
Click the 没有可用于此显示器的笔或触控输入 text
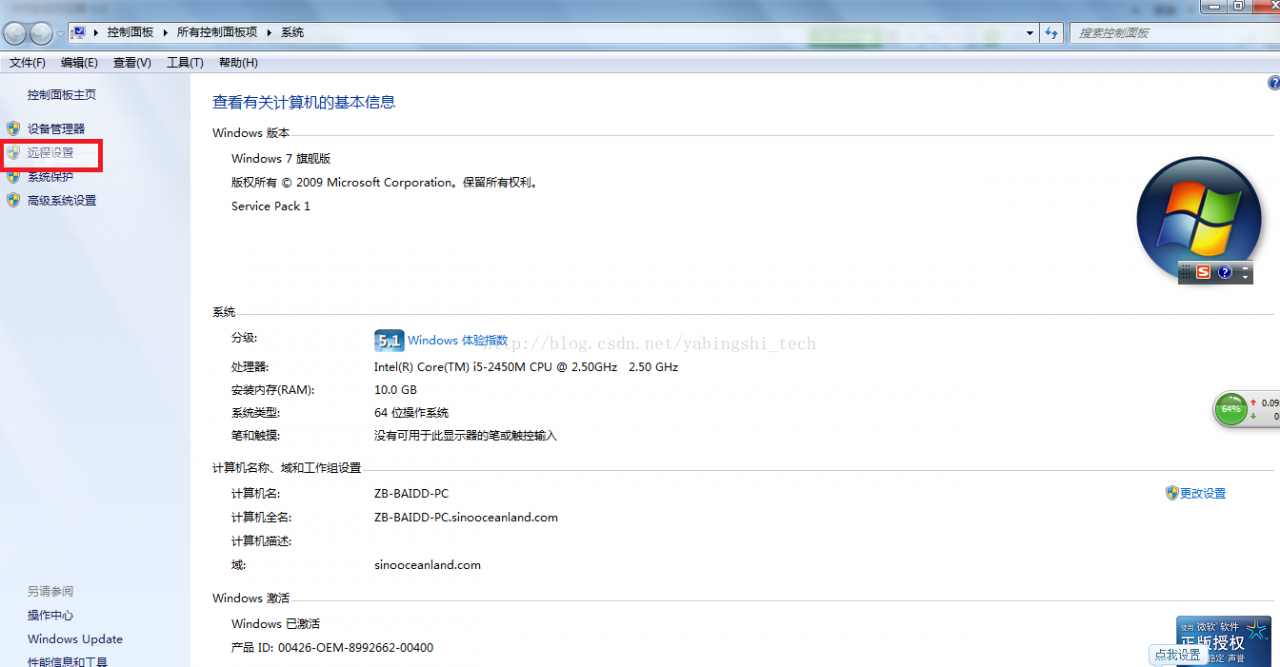465,436
